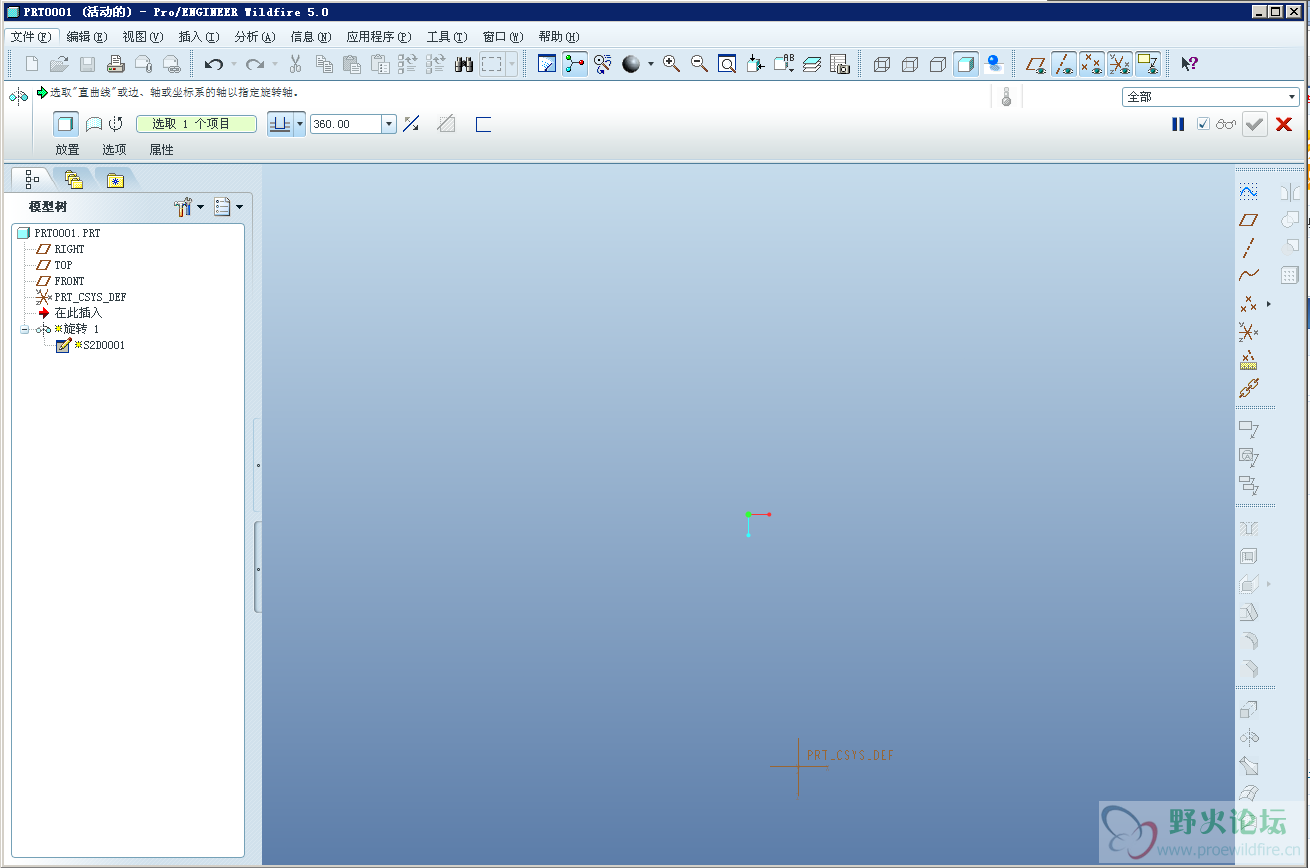Image resolution: width=1310 pixels, height=868 pixels.
Task: Click the Undo arrow icon
Action: tap(213, 64)
